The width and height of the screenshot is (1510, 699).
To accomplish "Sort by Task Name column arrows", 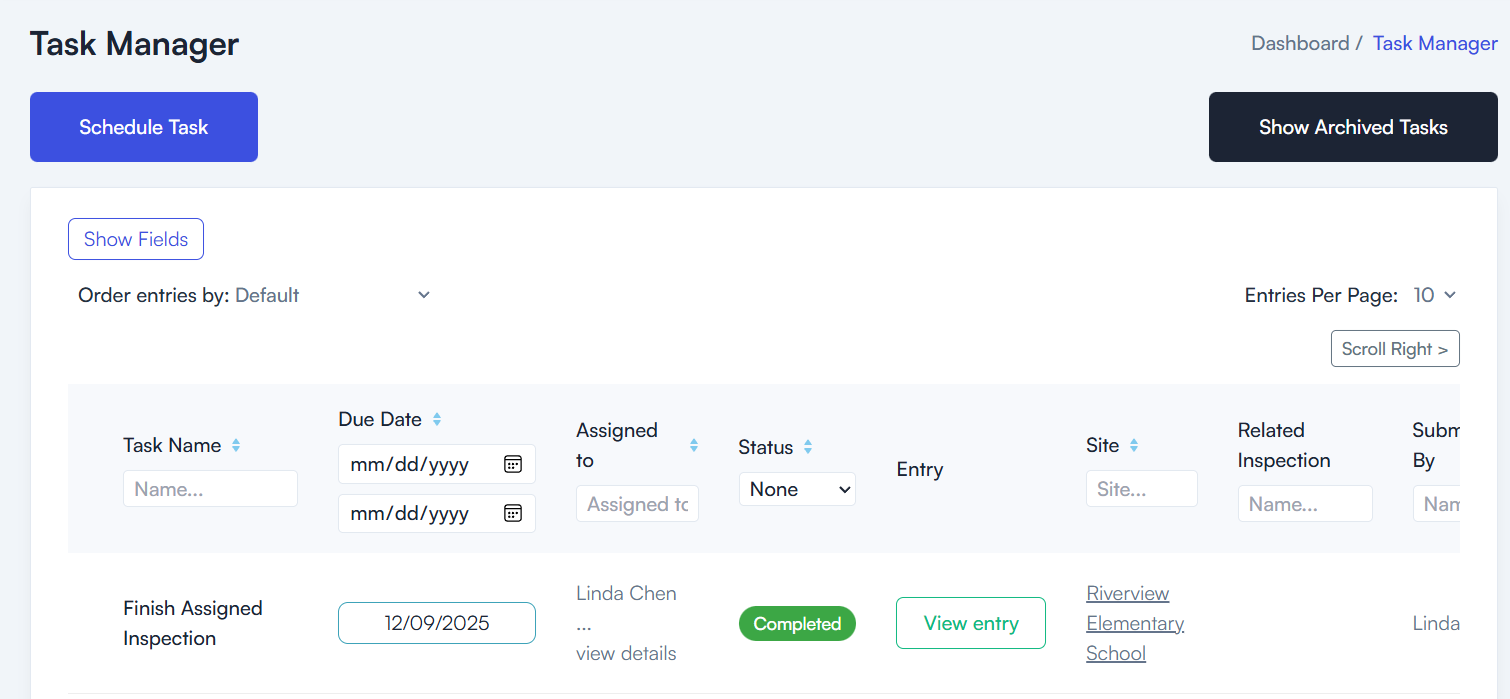I will coord(236,445).
